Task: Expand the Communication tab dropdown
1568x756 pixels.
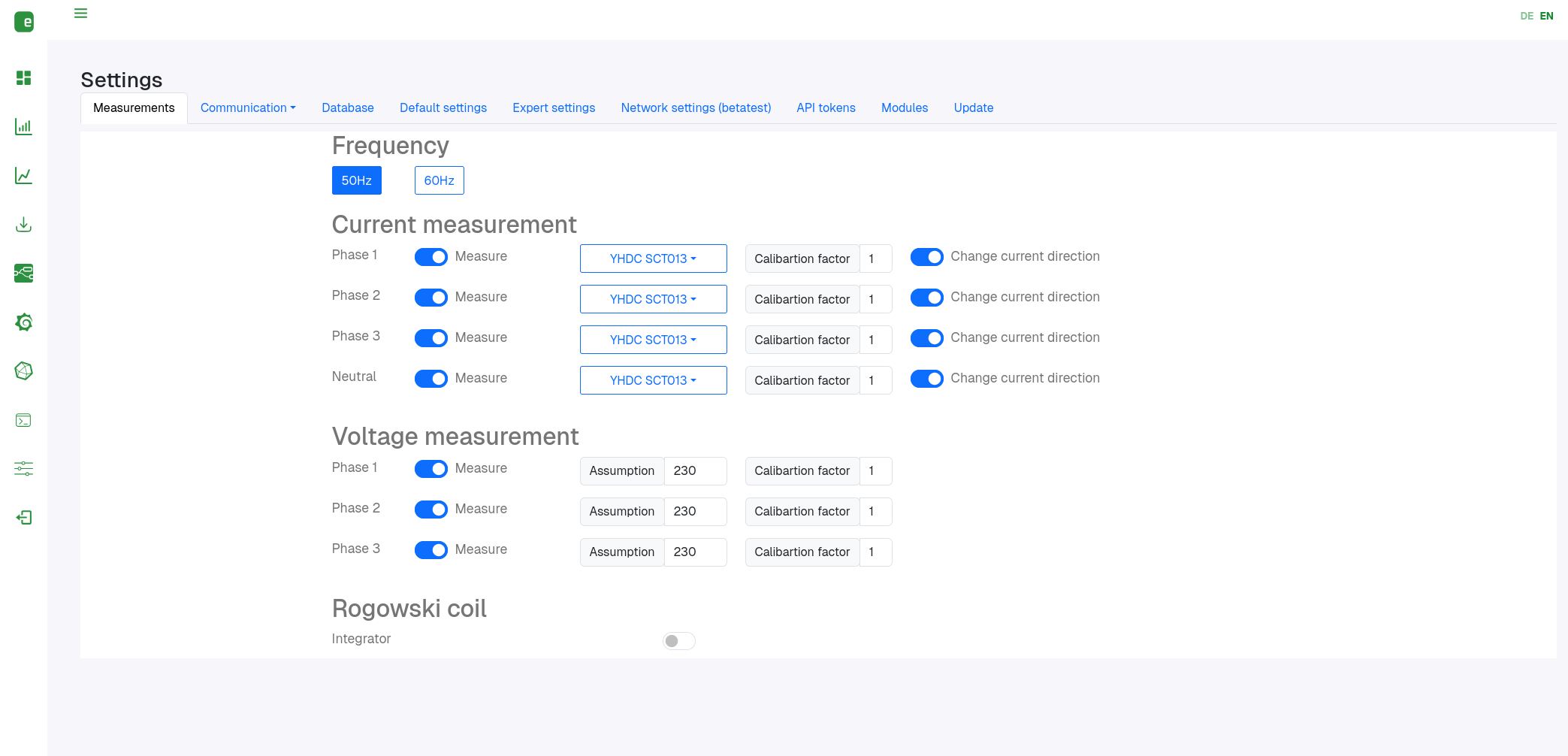Action: pyautogui.click(x=248, y=108)
